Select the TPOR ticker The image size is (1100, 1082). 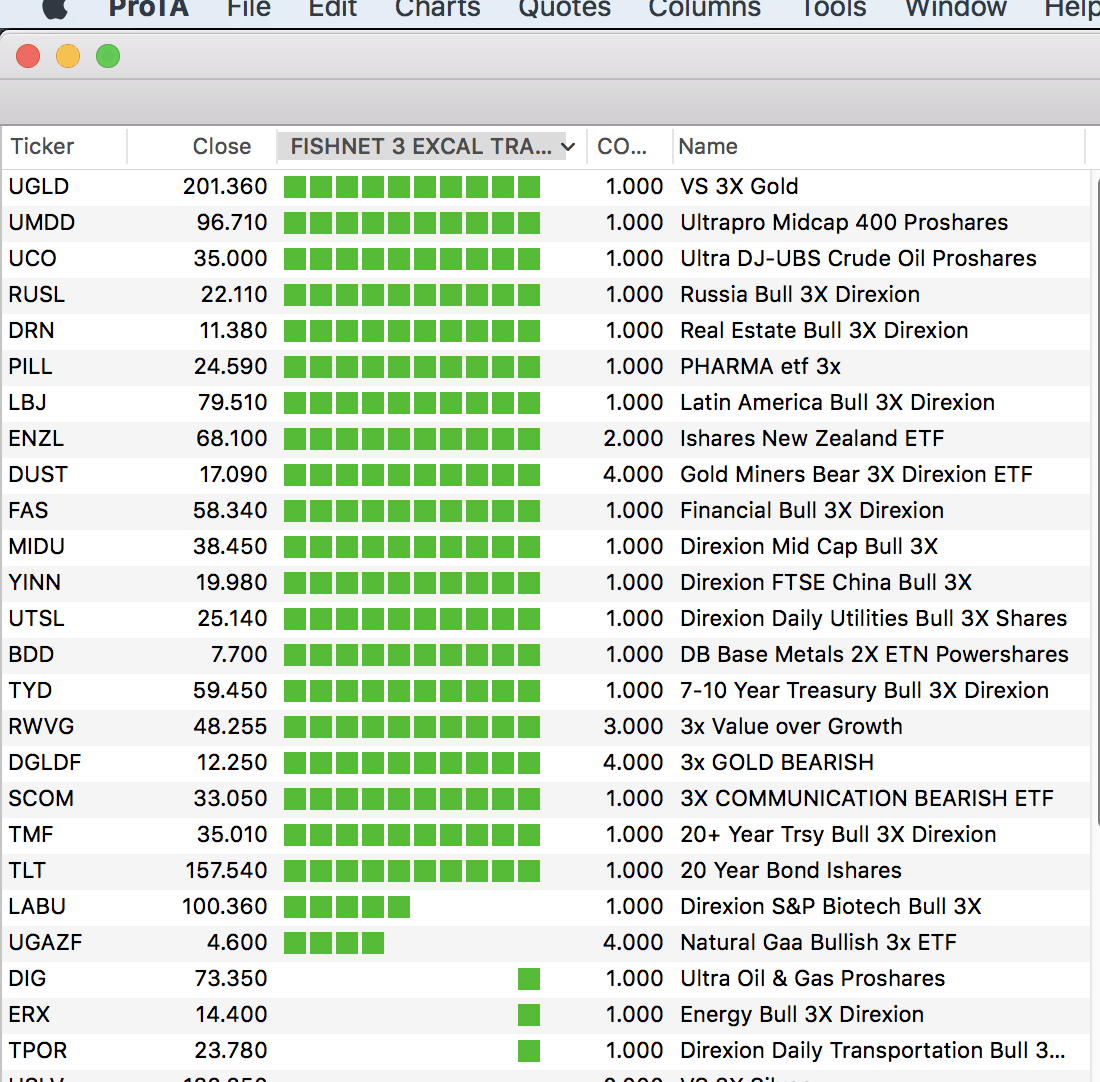coord(38,1050)
